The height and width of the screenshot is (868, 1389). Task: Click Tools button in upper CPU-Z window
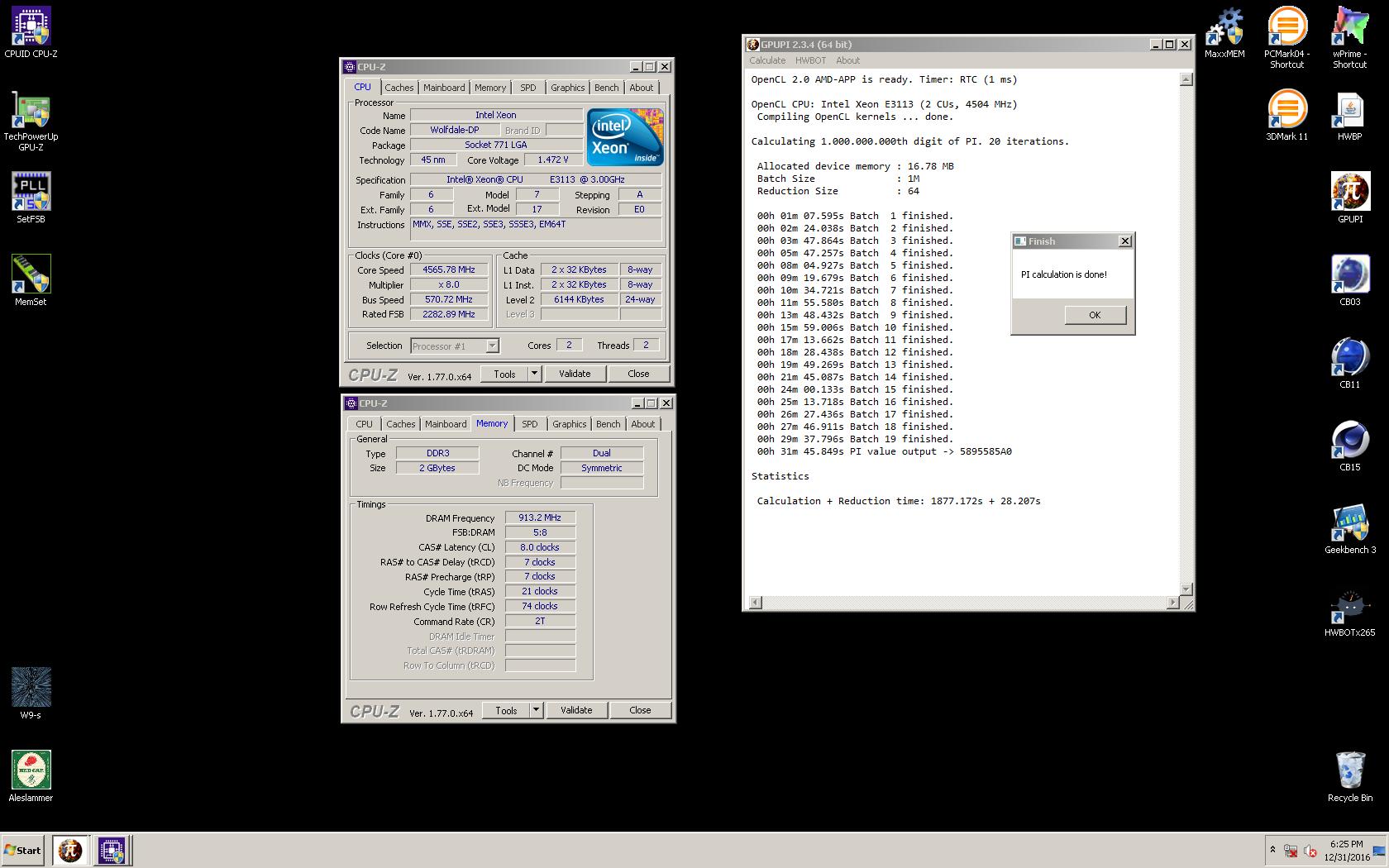point(505,374)
